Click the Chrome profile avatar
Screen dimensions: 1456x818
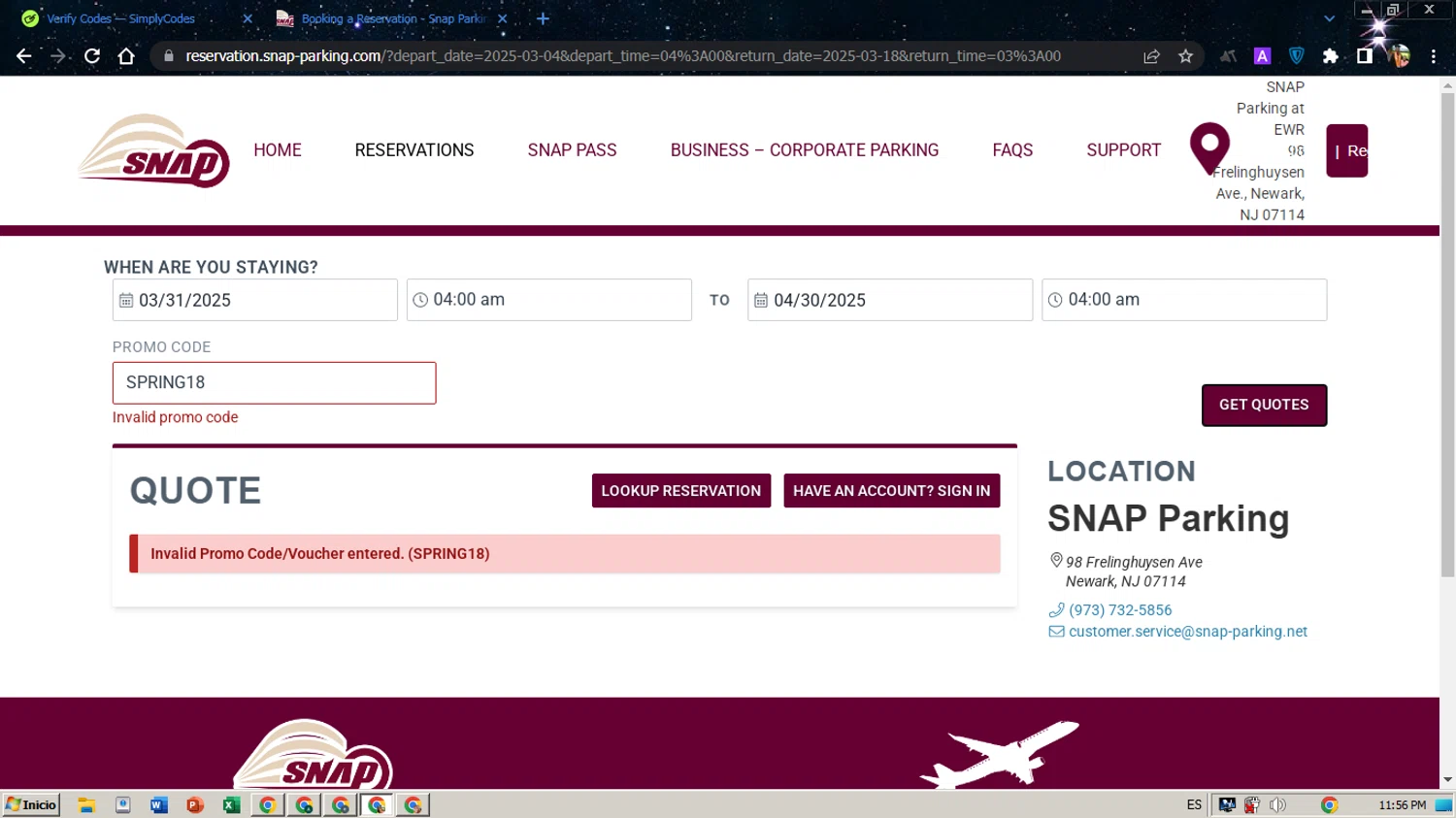(x=1399, y=56)
